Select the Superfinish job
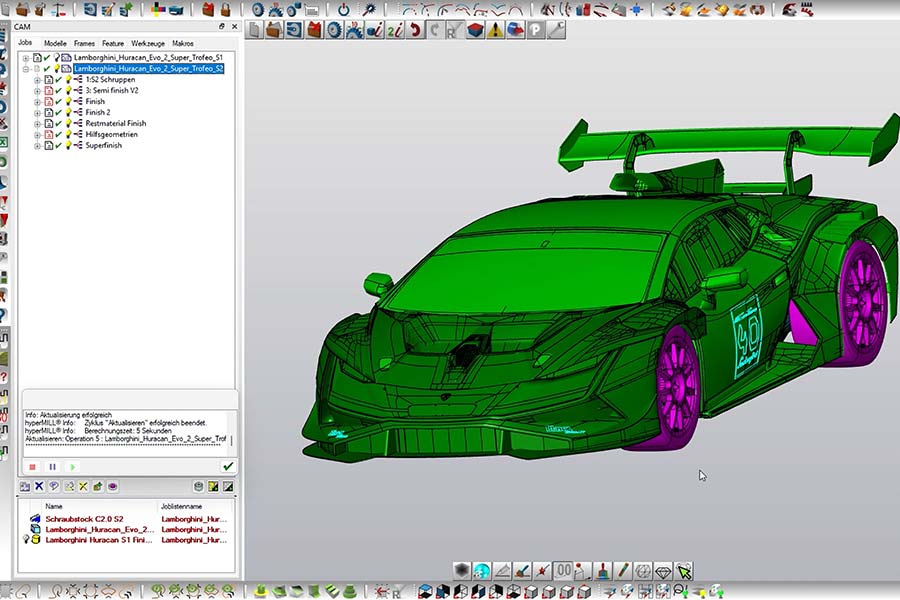Screen dimensions: 900x600 (x=104, y=146)
